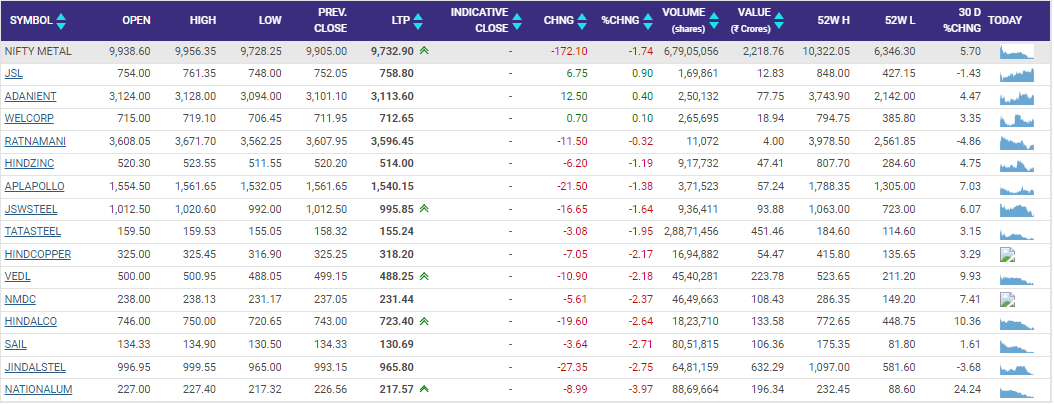
Task: Click green arrow next to NATIONALUM LTP
Action: click(x=425, y=389)
